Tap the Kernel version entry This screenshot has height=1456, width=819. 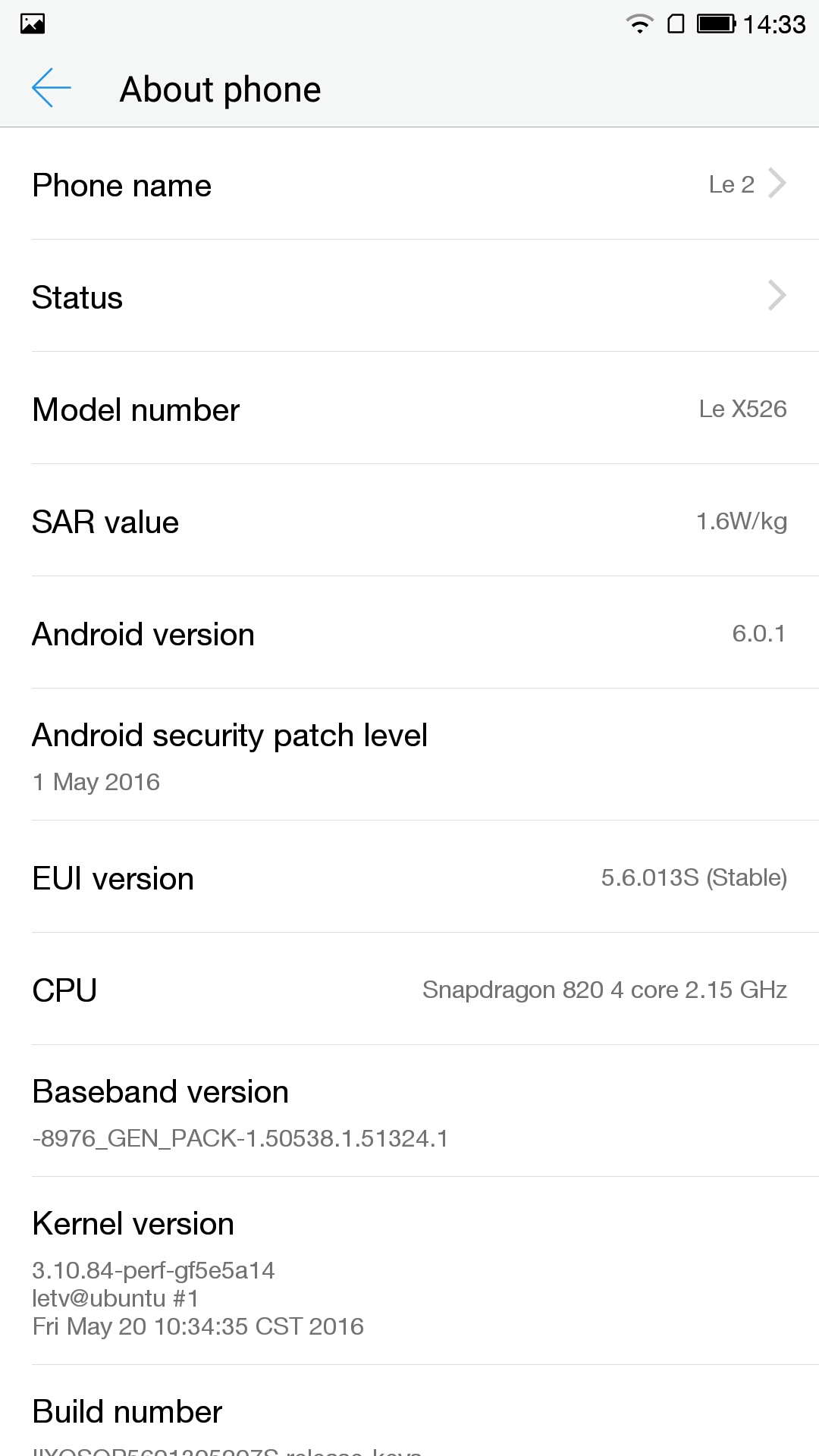(x=409, y=1272)
